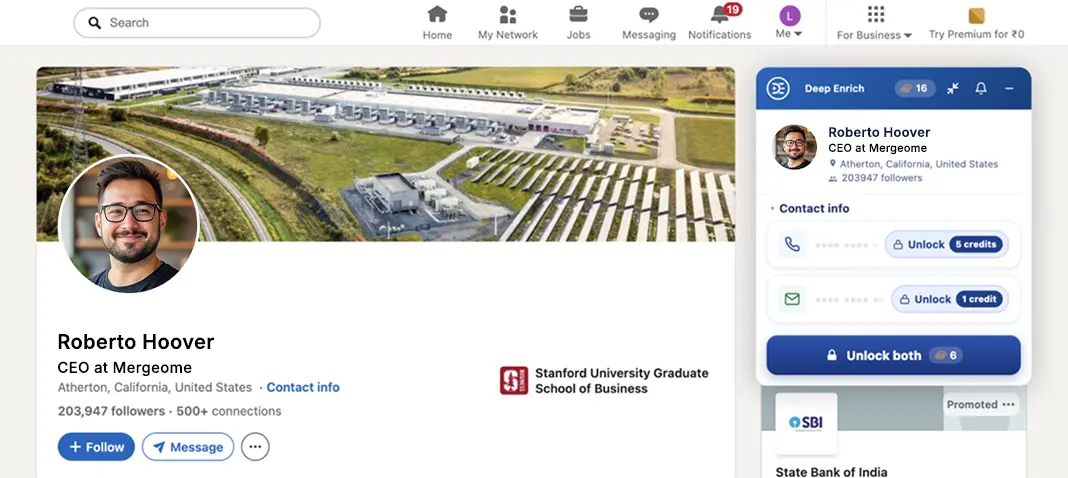Open the profile More actions ellipsis button
Image resolution: width=1068 pixels, height=478 pixels.
click(255, 447)
